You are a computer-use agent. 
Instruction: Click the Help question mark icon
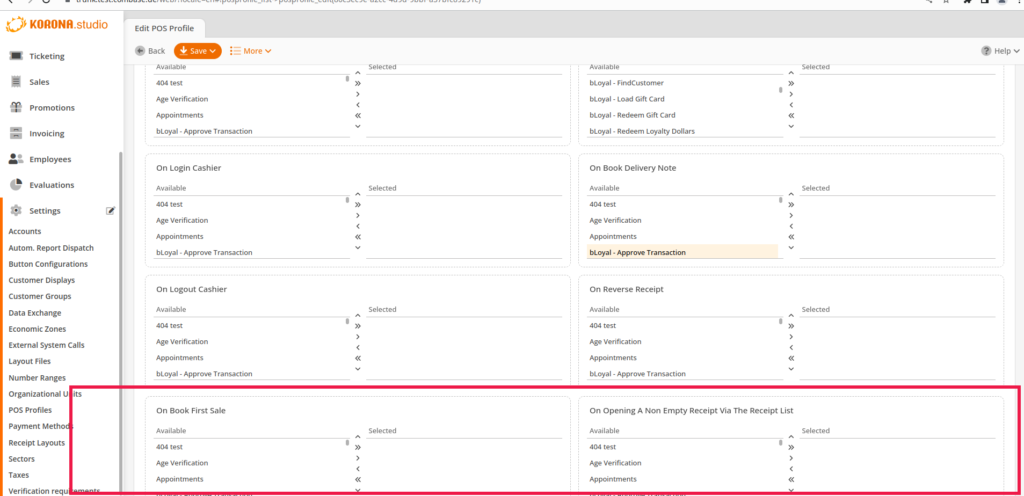pyautogui.click(x=986, y=51)
